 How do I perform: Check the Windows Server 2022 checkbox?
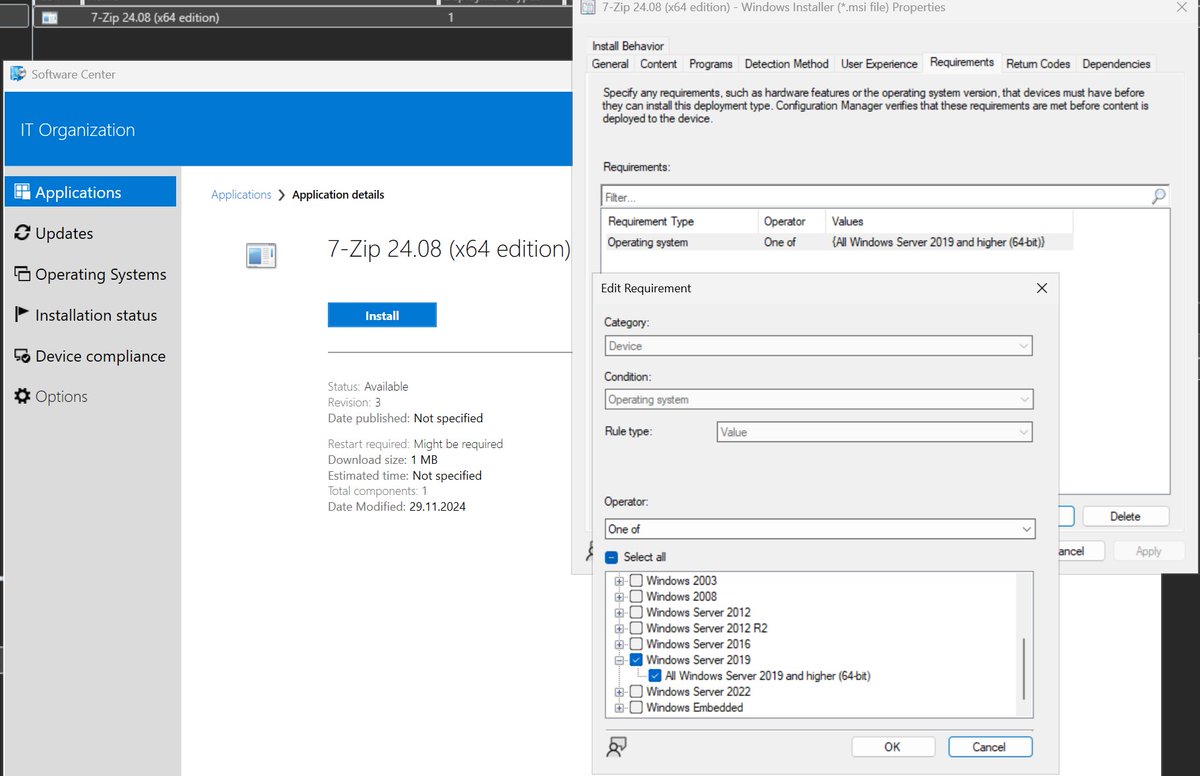(x=636, y=692)
